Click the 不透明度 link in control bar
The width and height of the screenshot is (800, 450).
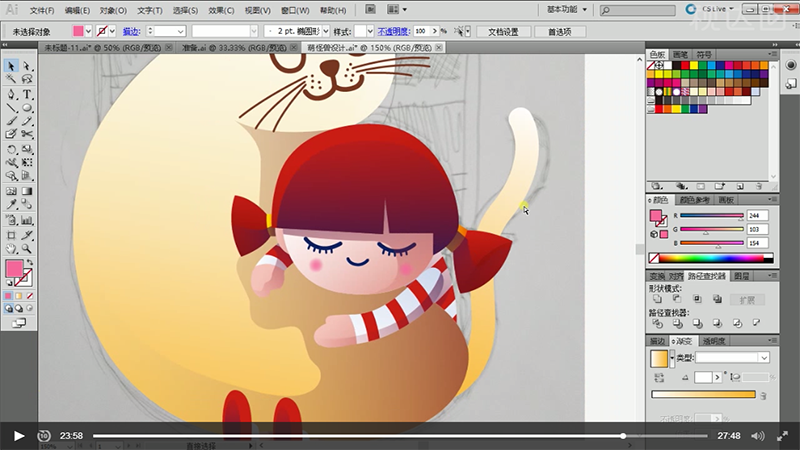click(393, 31)
